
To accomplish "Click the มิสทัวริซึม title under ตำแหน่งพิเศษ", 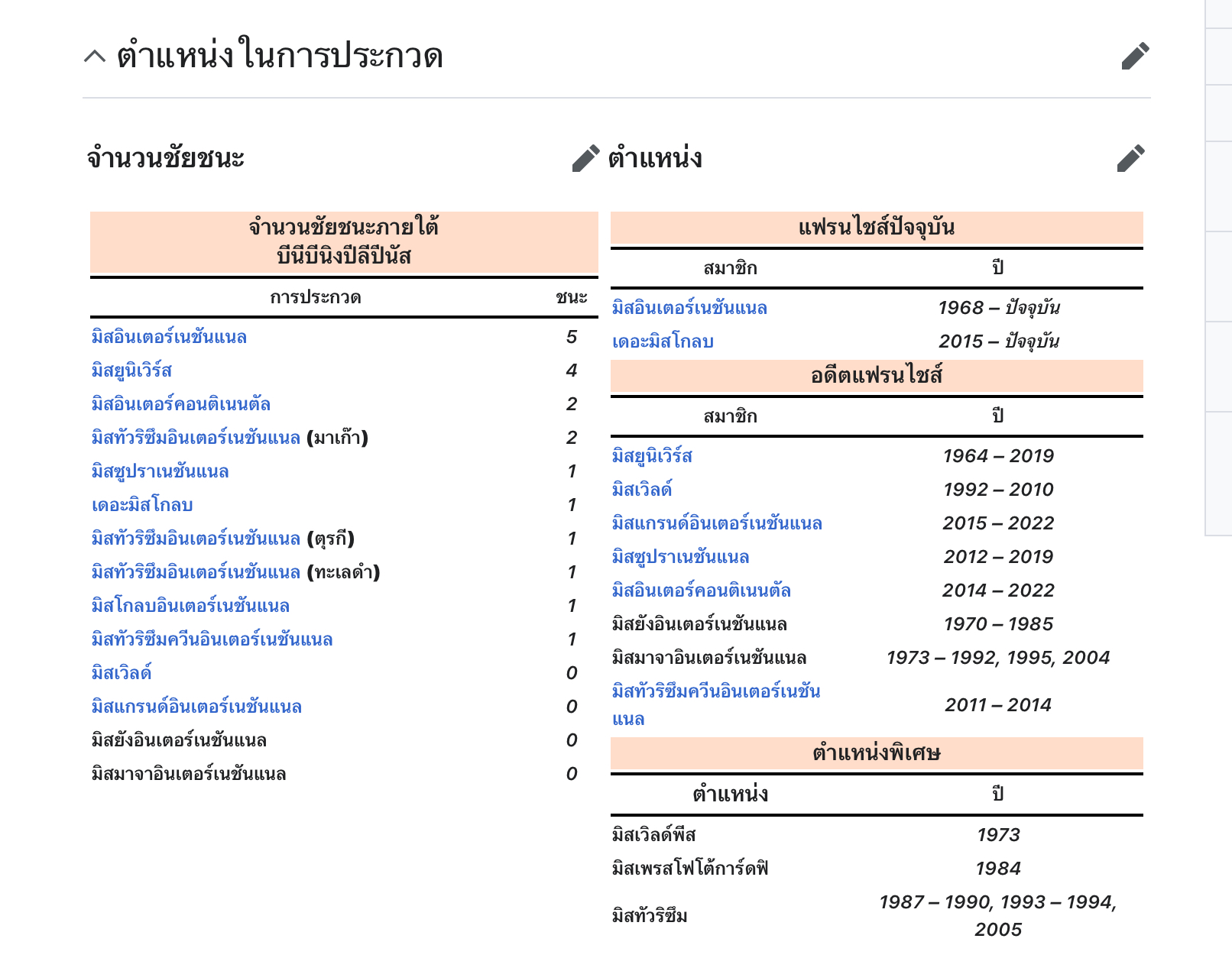I will [650, 916].
